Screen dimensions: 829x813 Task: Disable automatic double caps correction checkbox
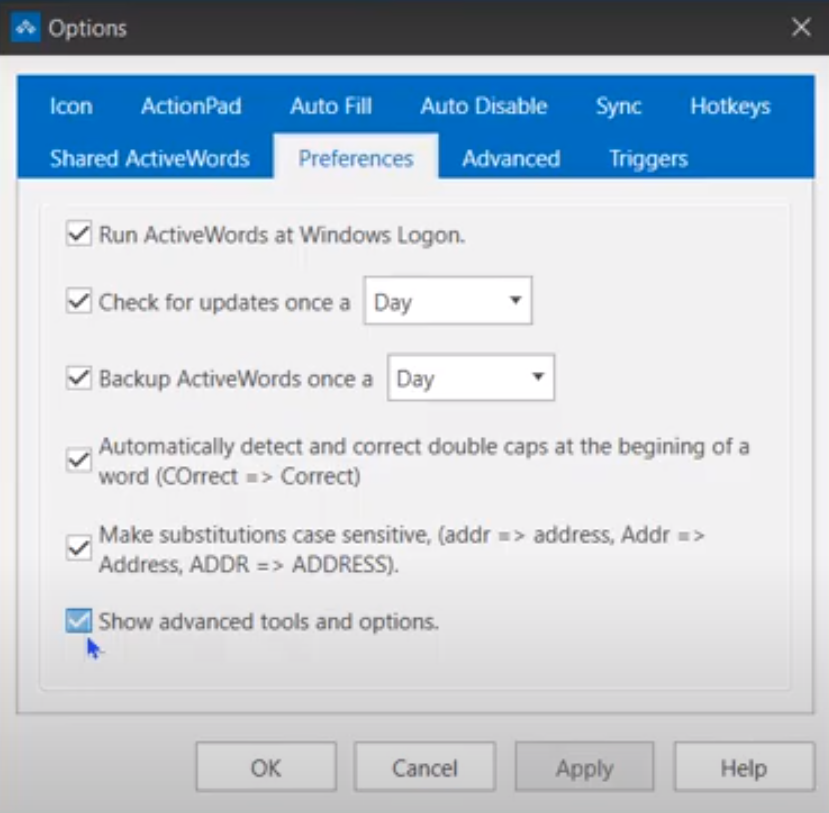coord(79,460)
